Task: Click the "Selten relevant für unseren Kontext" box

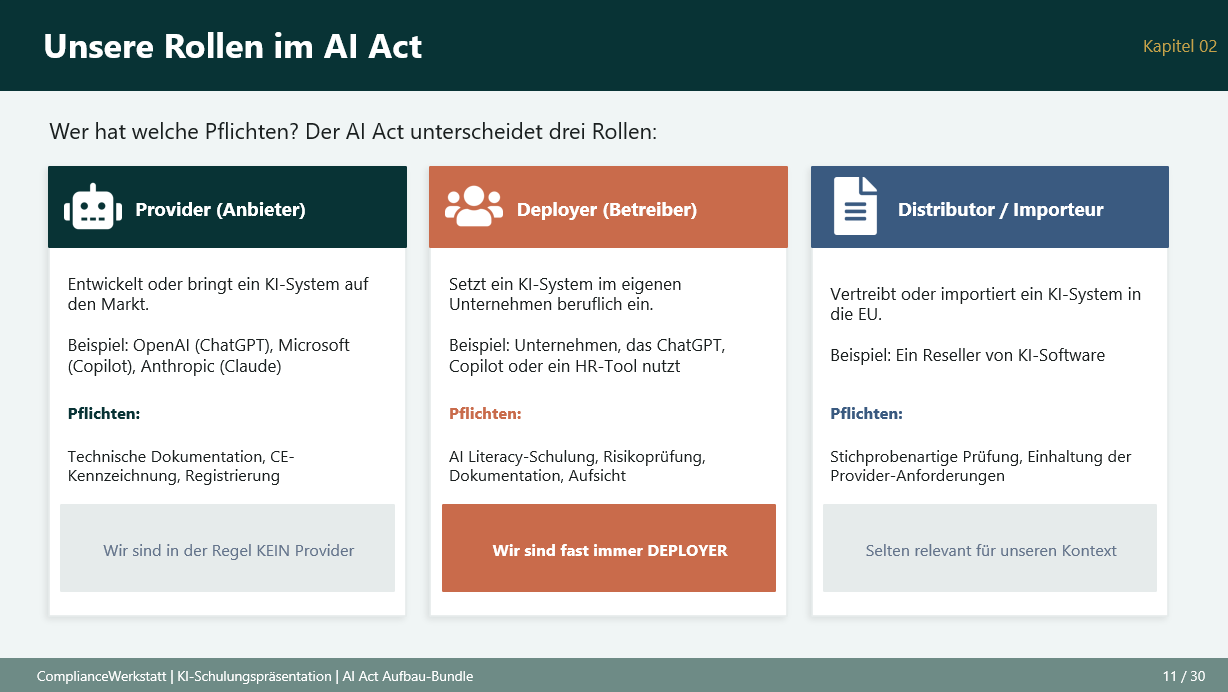Action: tap(990, 550)
